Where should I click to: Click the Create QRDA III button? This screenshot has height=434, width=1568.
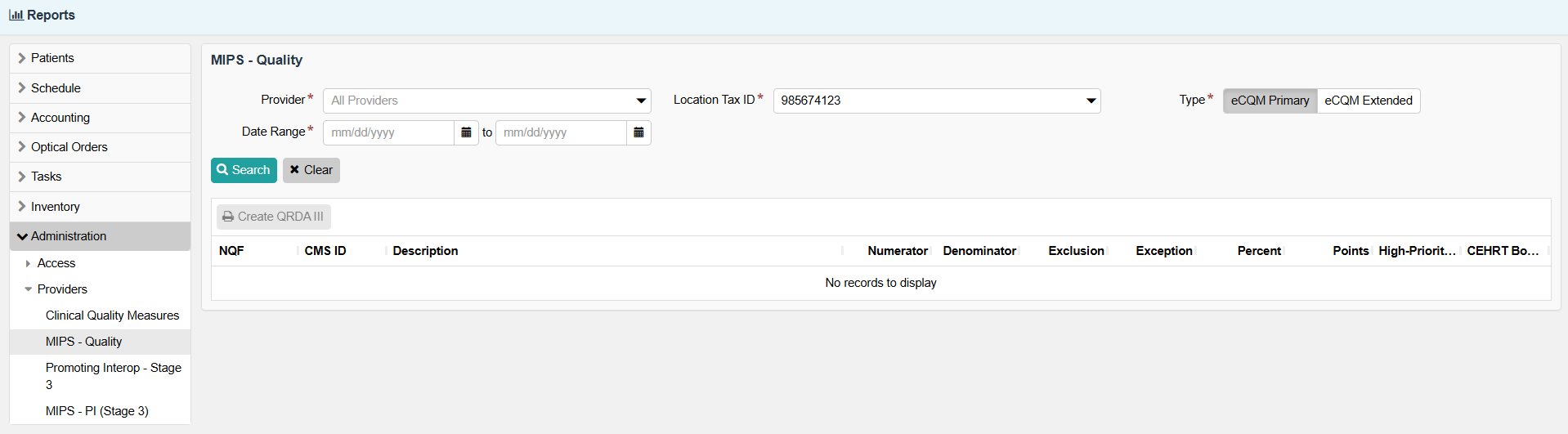click(273, 217)
